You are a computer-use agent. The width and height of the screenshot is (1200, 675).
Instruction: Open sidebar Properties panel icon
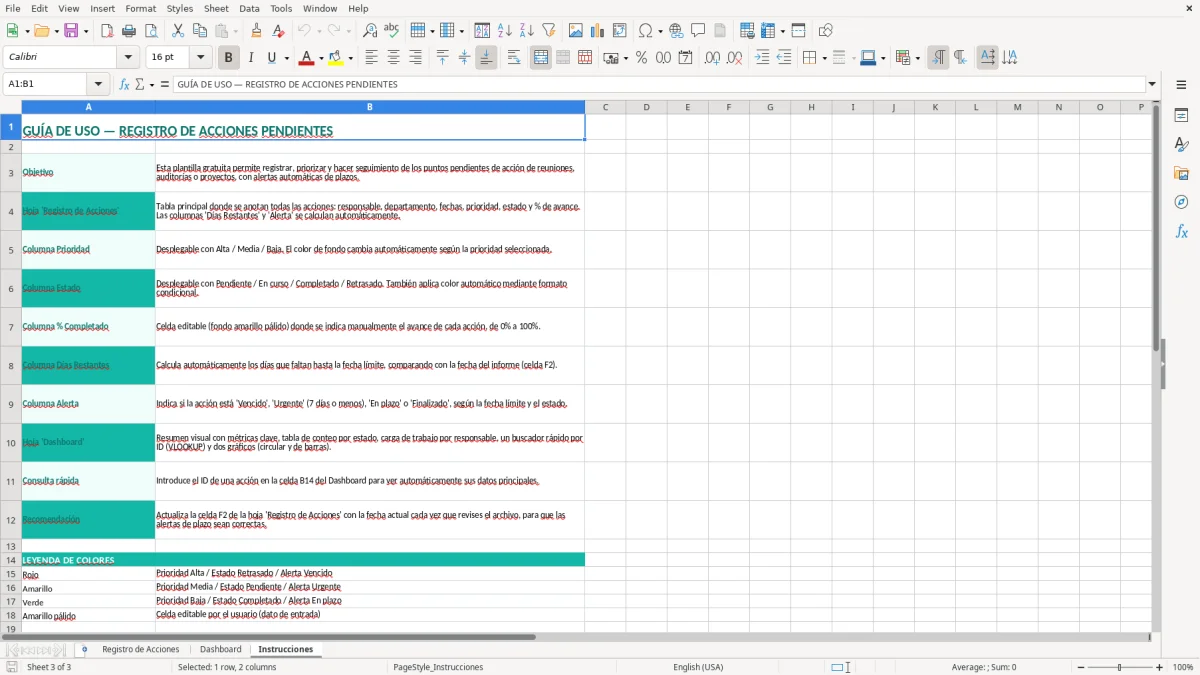point(1181,116)
